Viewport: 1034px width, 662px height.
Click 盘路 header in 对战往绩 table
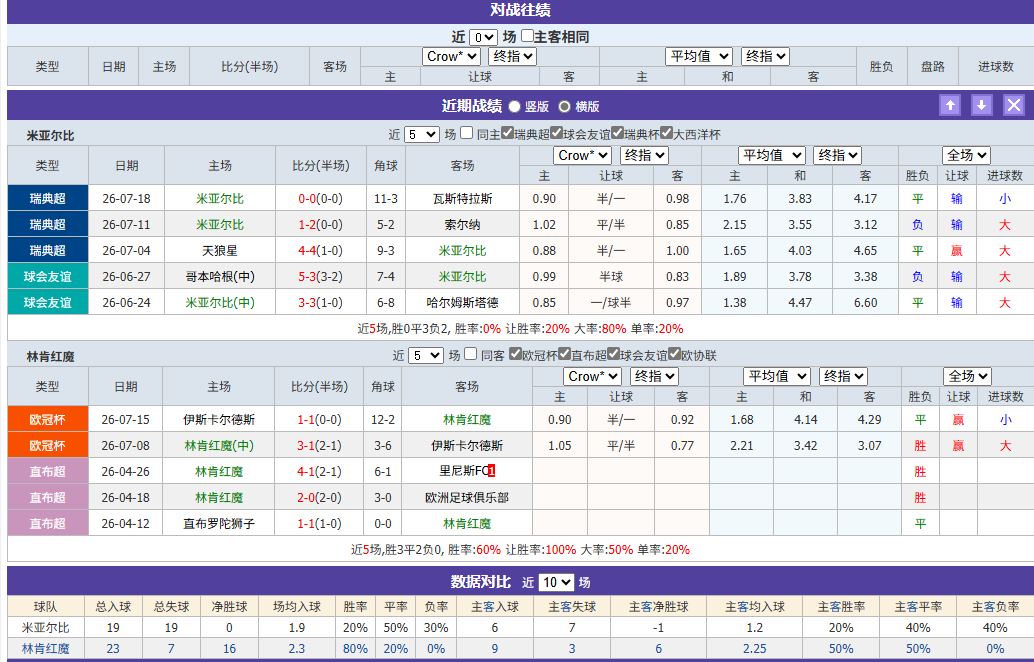[x=933, y=67]
